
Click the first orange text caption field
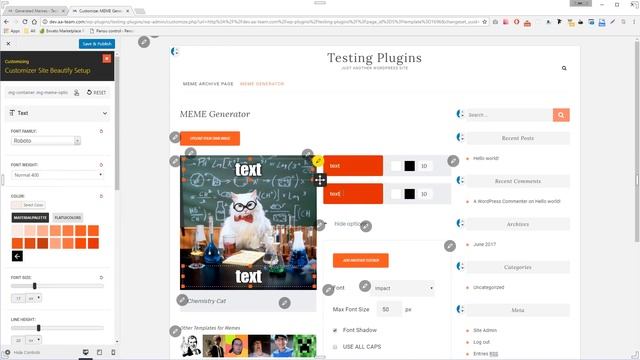click(353, 166)
